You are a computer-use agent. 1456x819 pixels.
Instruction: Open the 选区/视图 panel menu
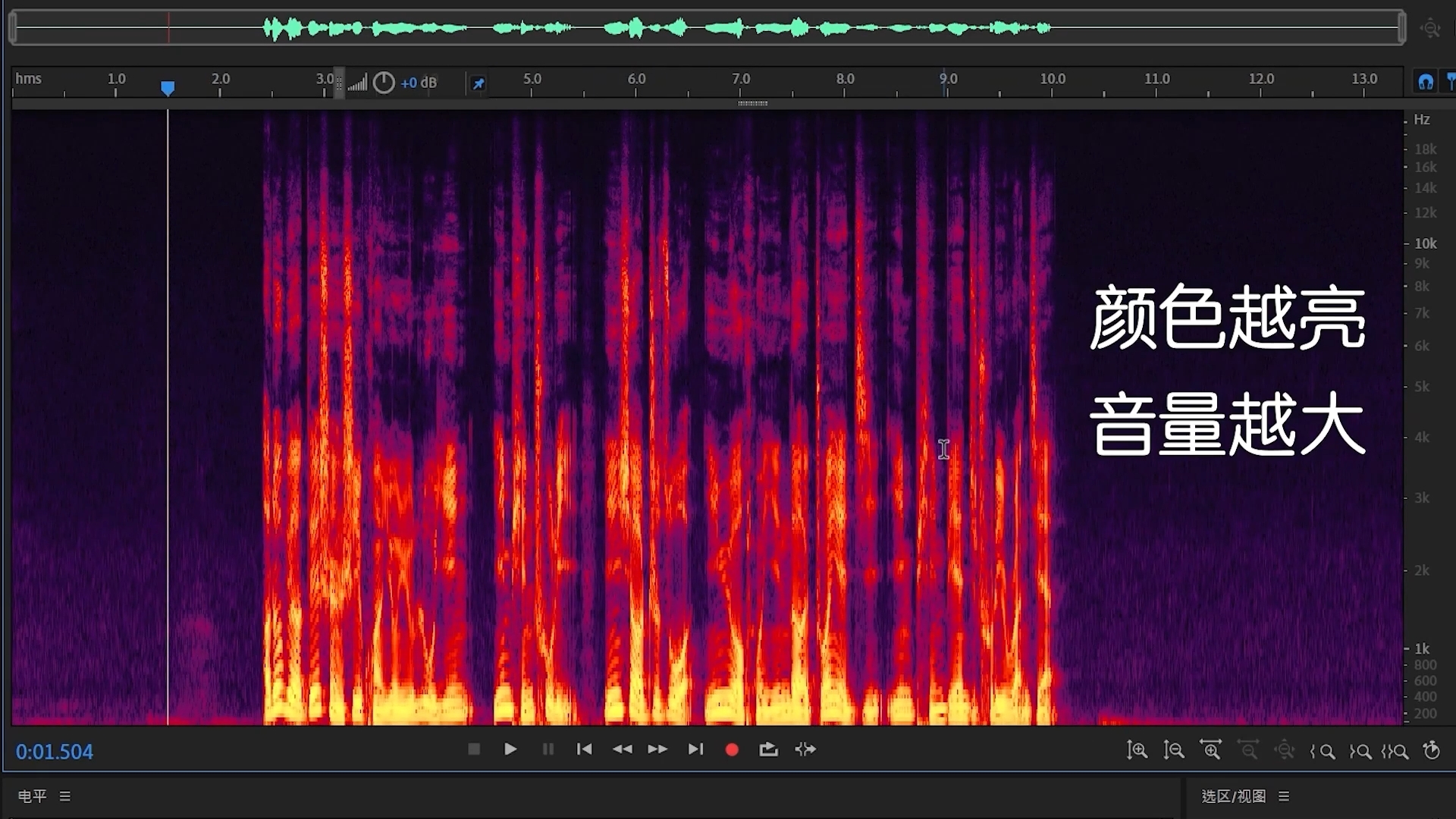click(1285, 796)
